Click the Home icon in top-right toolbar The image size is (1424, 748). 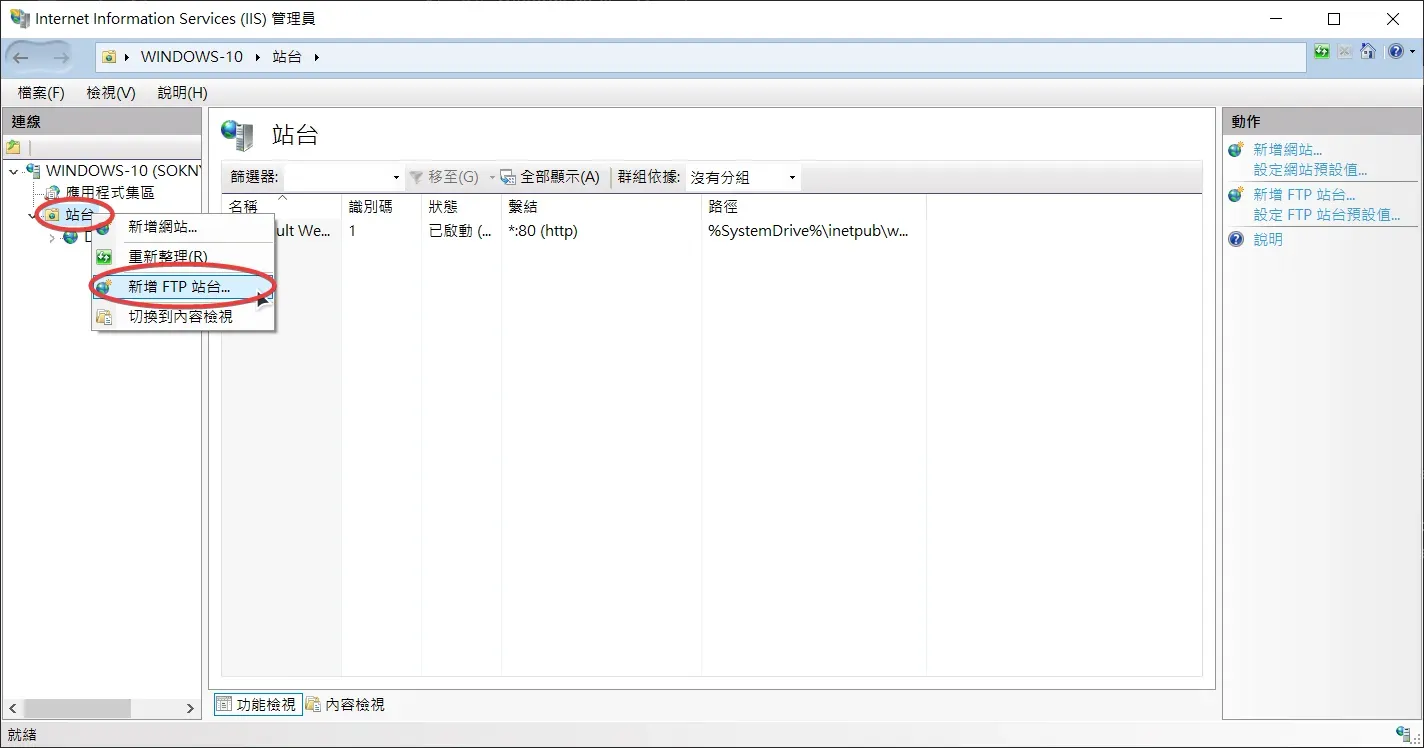tap(1368, 52)
